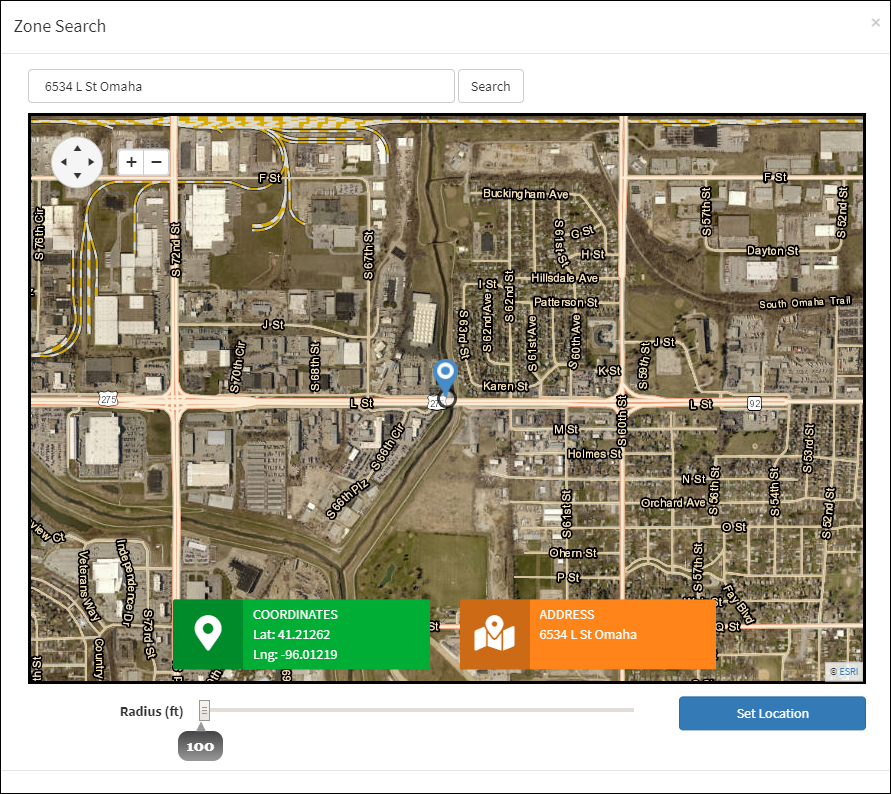Click the blue location pin marker
This screenshot has height=794, width=891.
[445, 376]
